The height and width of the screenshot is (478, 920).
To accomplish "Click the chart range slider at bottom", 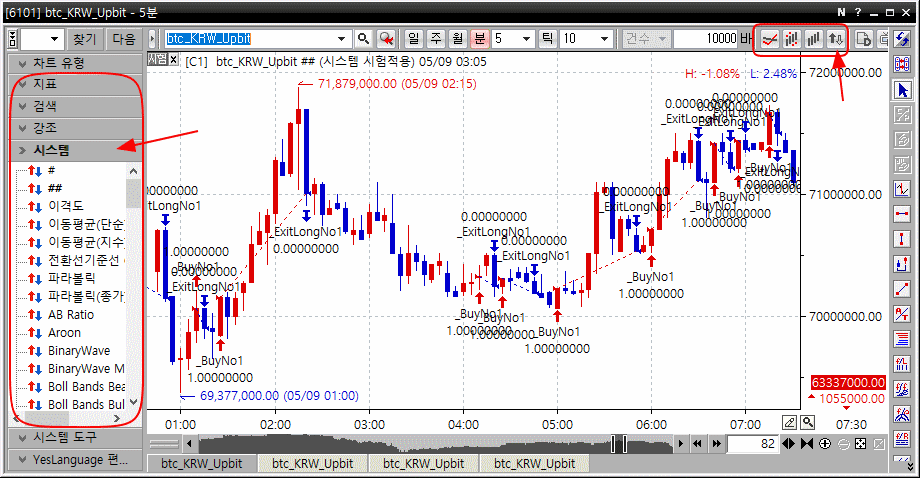I will tap(620, 443).
